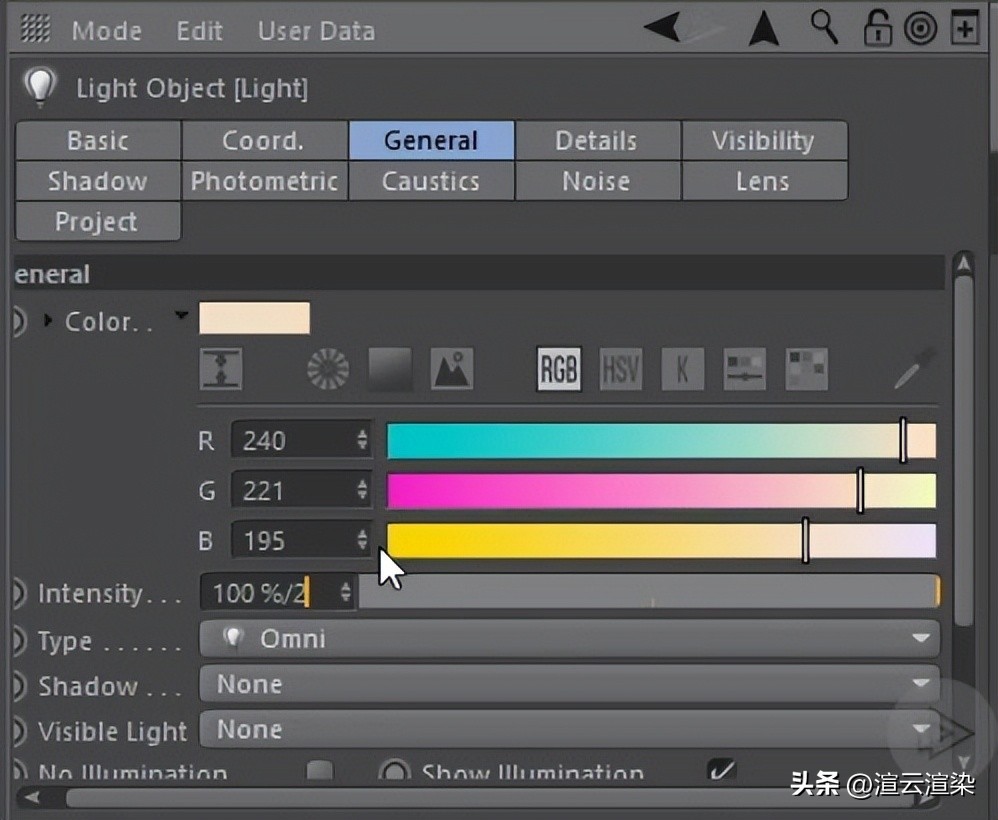The image size is (998, 820).
Task: Switch to HSV color mode
Action: point(620,369)
